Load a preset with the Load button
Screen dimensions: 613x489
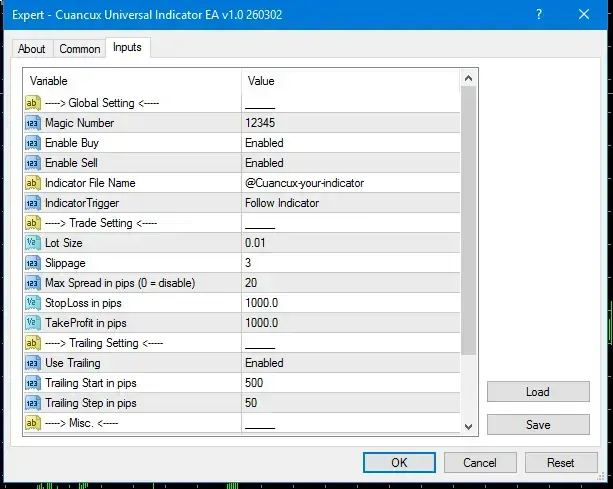coord(538,392)
